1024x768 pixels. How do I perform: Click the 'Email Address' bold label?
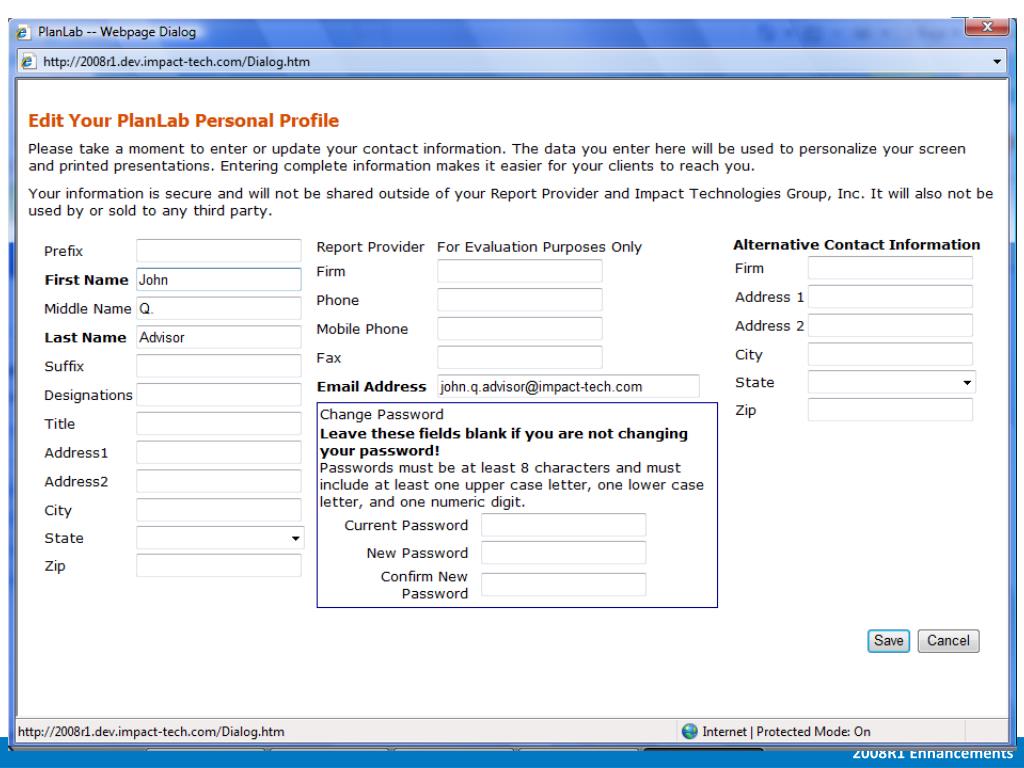pos(372,387)
